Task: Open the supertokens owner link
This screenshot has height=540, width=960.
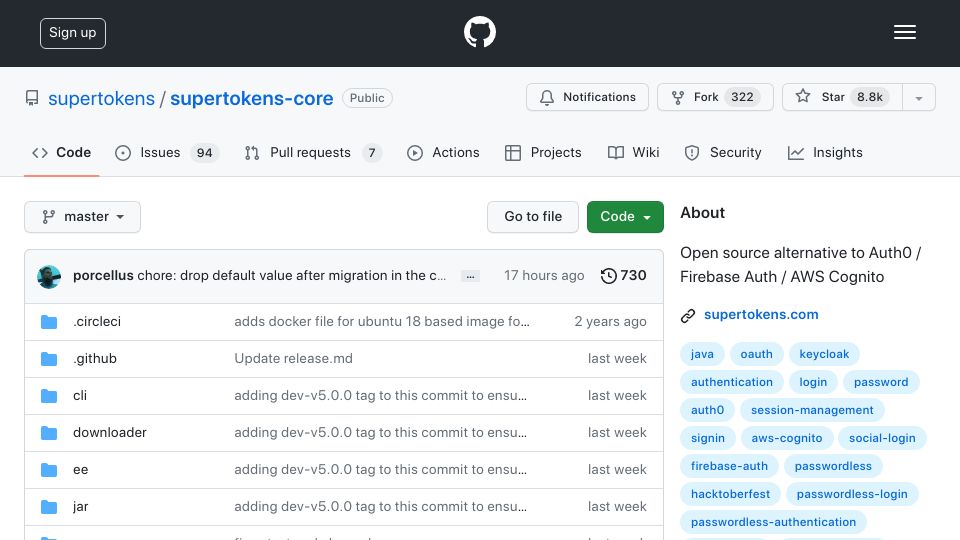Action: 101,98
